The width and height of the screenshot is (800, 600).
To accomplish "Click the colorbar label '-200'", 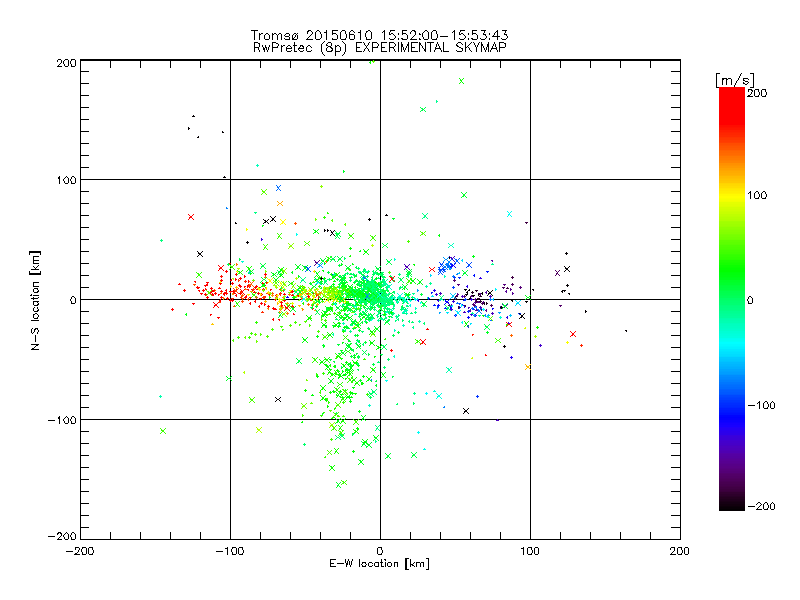I will pos(761,506).
